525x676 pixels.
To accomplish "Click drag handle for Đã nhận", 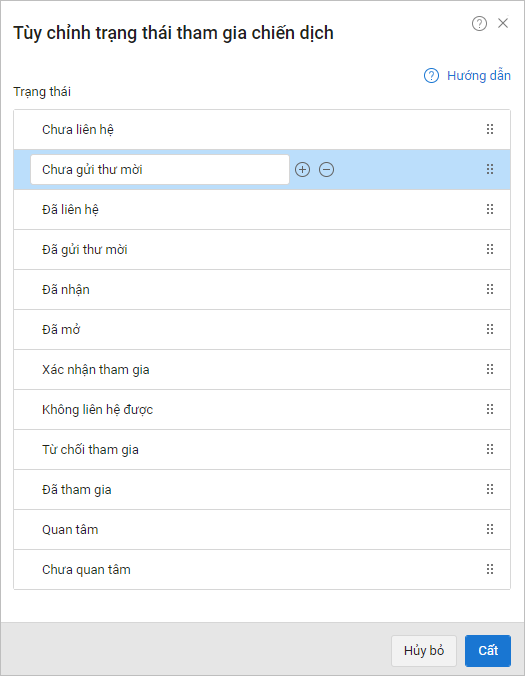I will (490, 289).
